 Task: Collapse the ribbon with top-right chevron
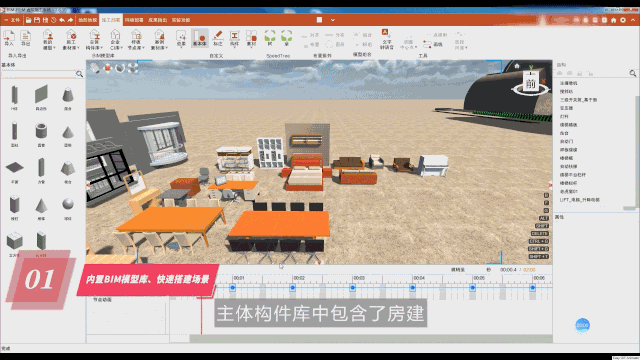pos(633,20)
